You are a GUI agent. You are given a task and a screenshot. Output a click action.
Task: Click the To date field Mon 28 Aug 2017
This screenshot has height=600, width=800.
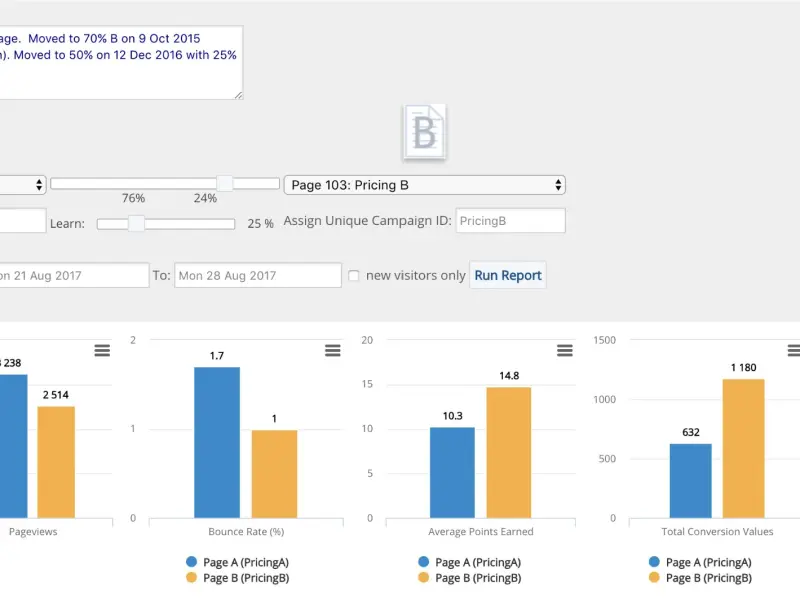click(x=258, y=276)
